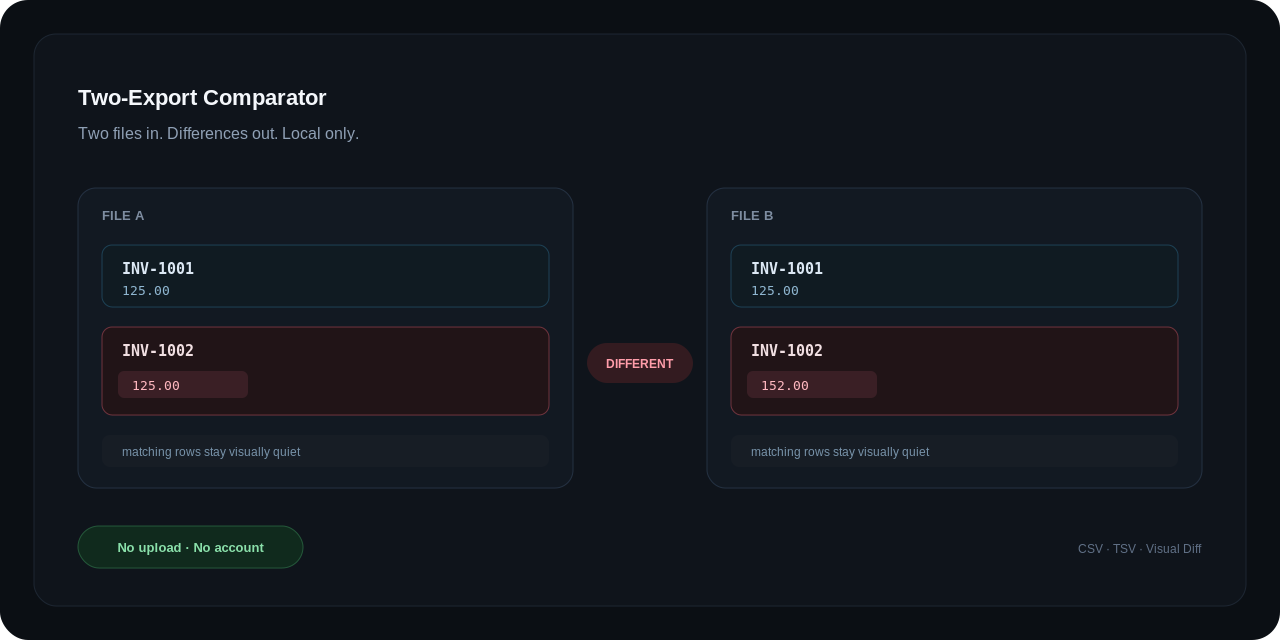Click 'matching rows stay visually quiet' note in File A

coord(325,452)
